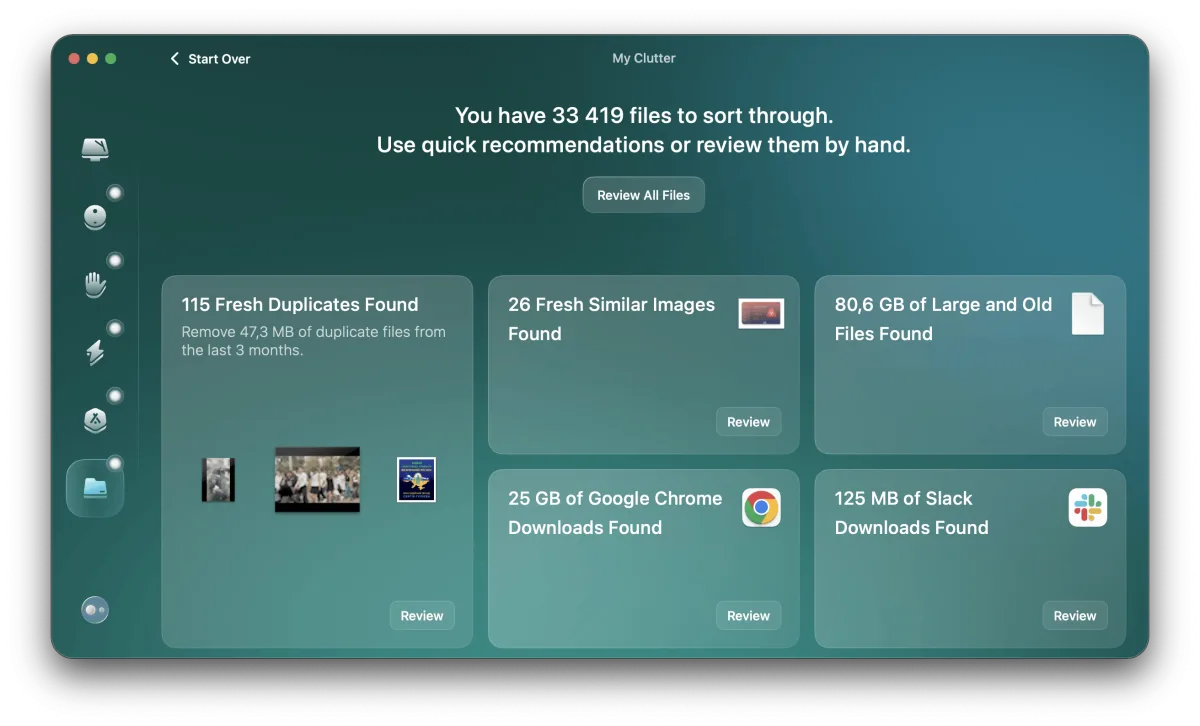
Task: Review the Google Chrome Downloads
Action: tap(749, 616)
